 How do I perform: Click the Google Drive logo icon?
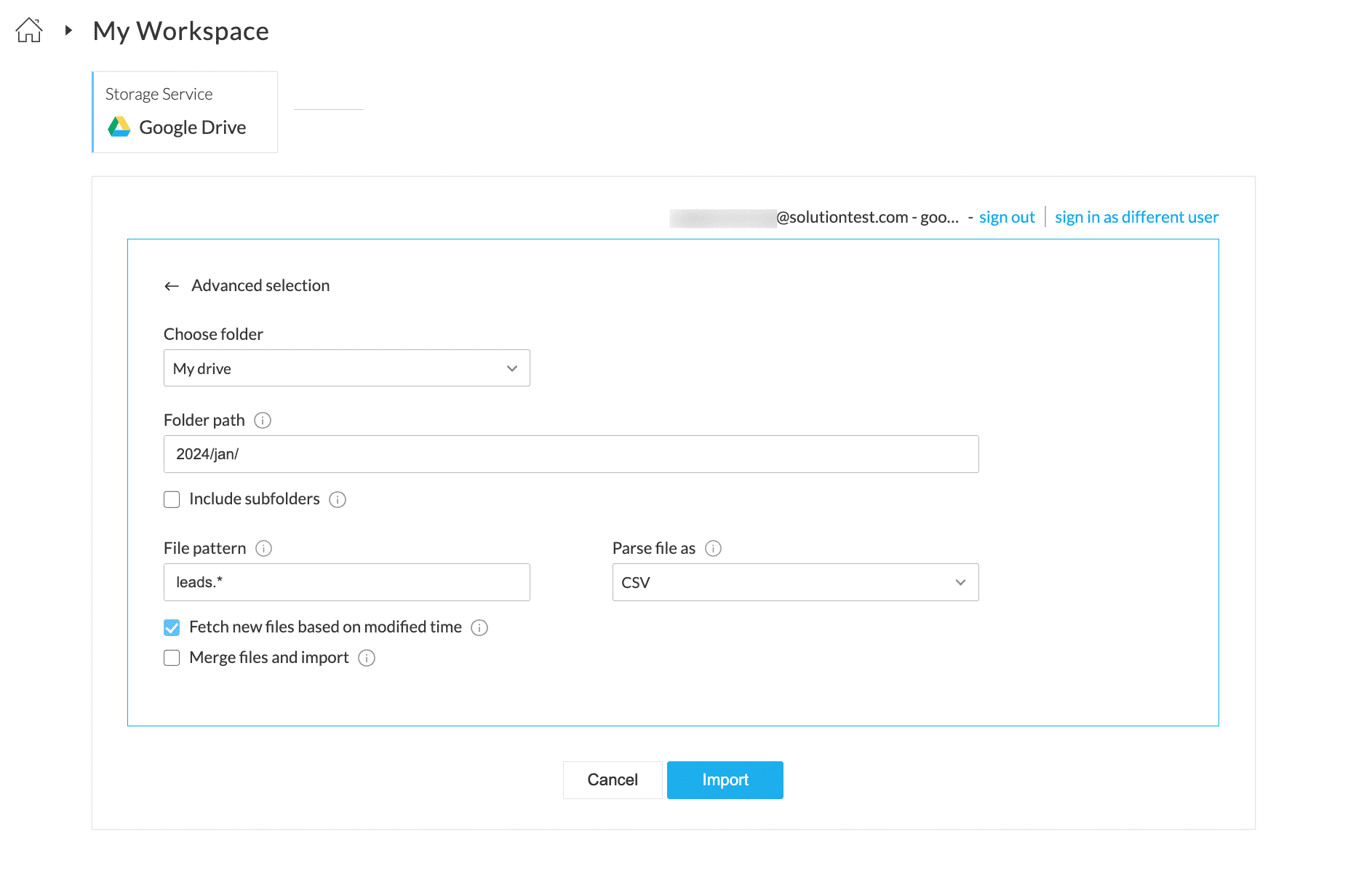tap(119, 127)
